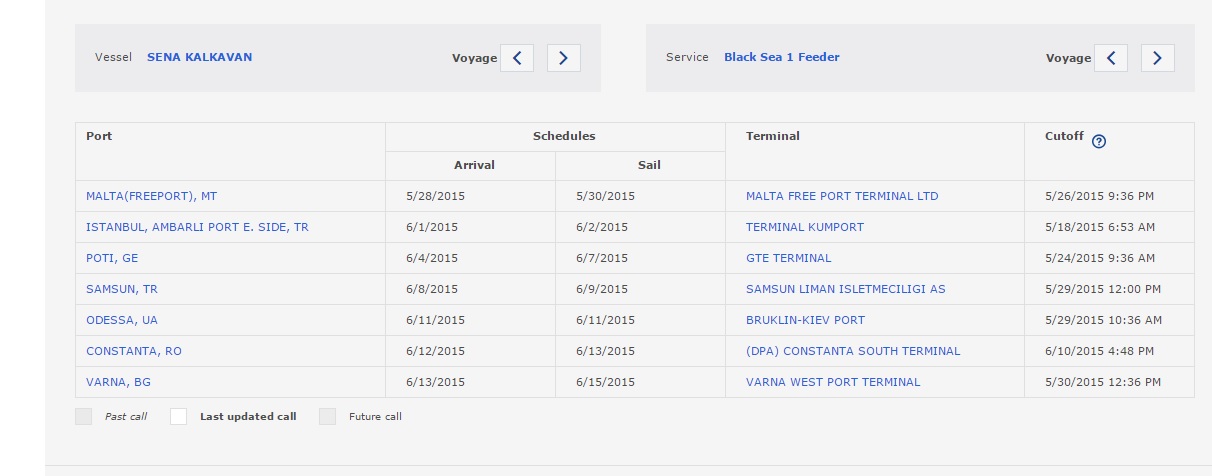Click the Cutoff help question icon
The width and height of the screenshot is (1212, 476).
[1099, 141]
